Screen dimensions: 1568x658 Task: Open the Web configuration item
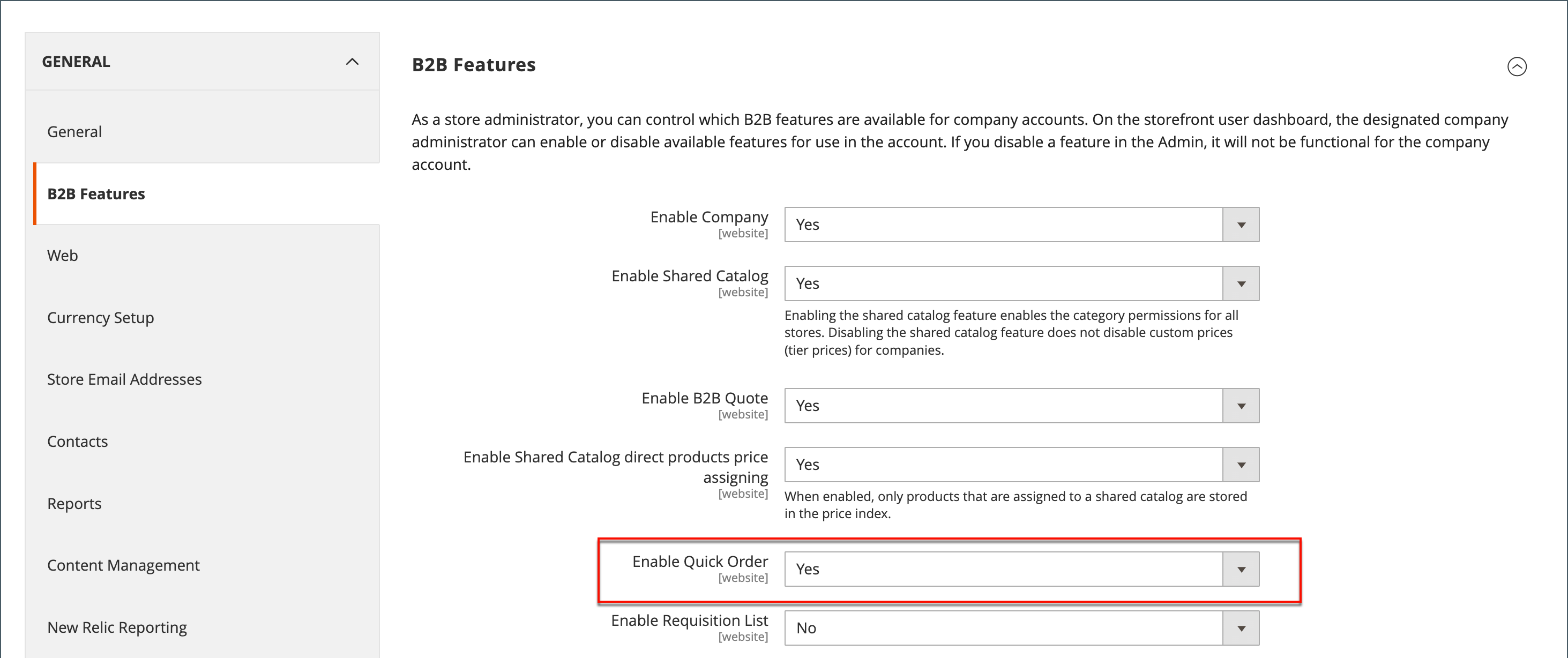tap(62, 255)
